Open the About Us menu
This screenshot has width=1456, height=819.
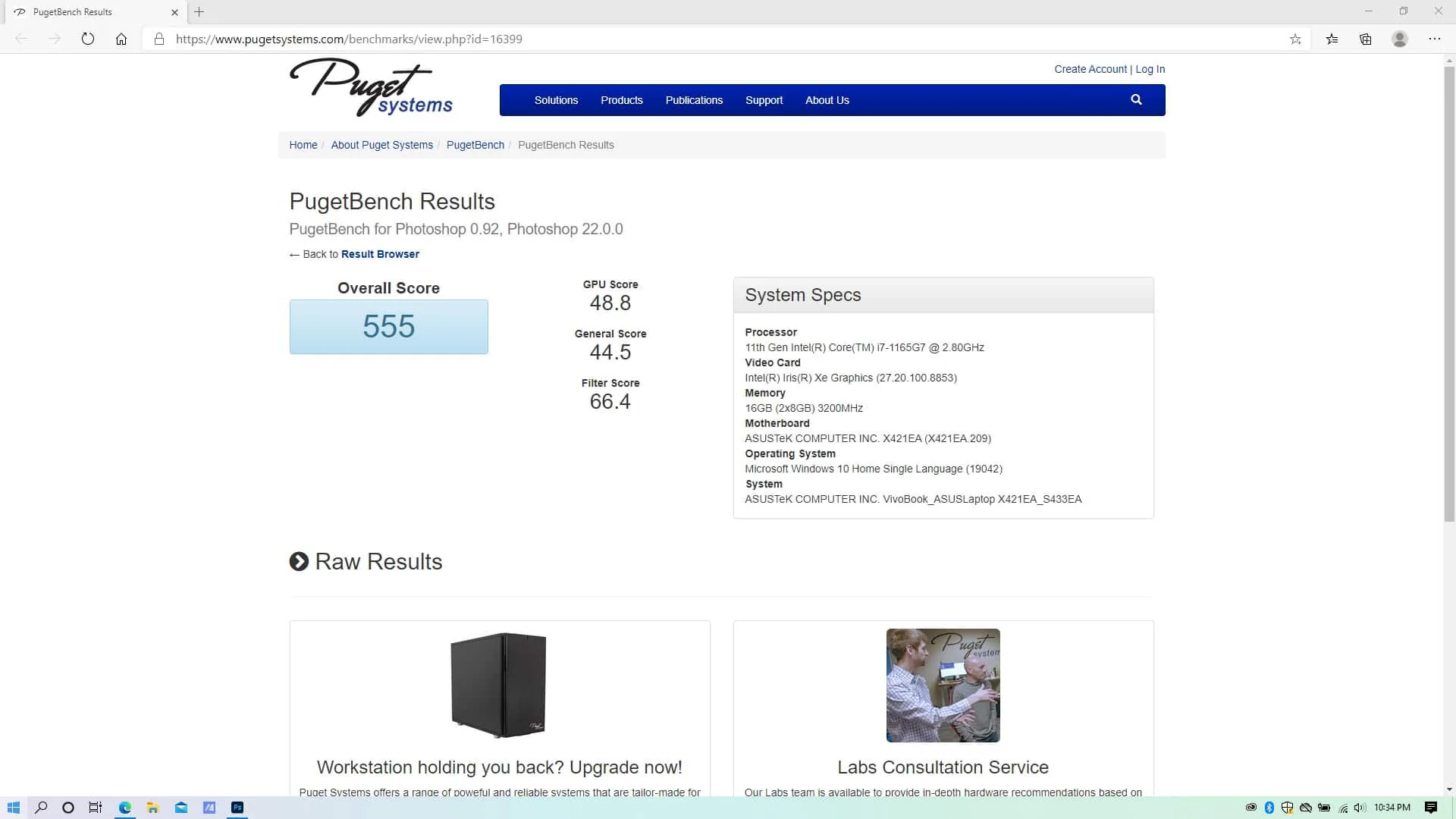click(x=827, y=100)
